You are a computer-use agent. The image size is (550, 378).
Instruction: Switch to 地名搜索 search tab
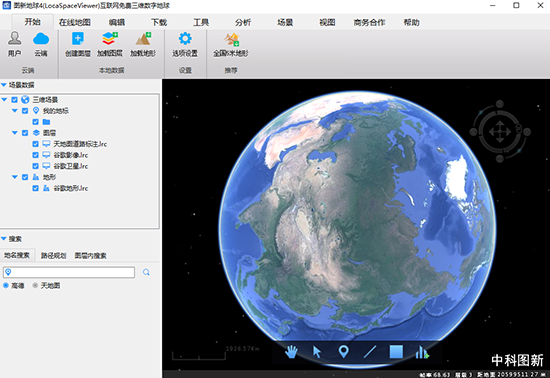pyautogui.click(x=17, y=255)
